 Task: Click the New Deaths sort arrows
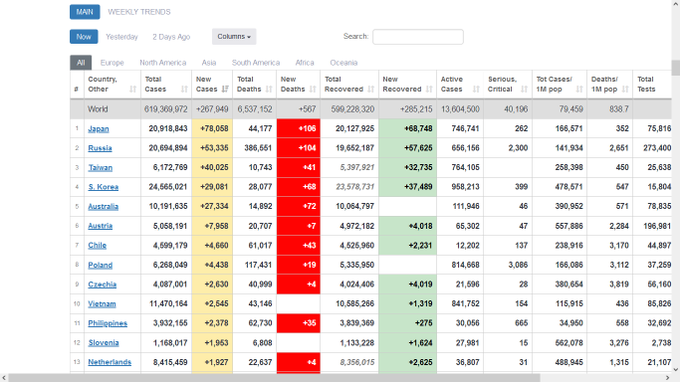(313, 89)
